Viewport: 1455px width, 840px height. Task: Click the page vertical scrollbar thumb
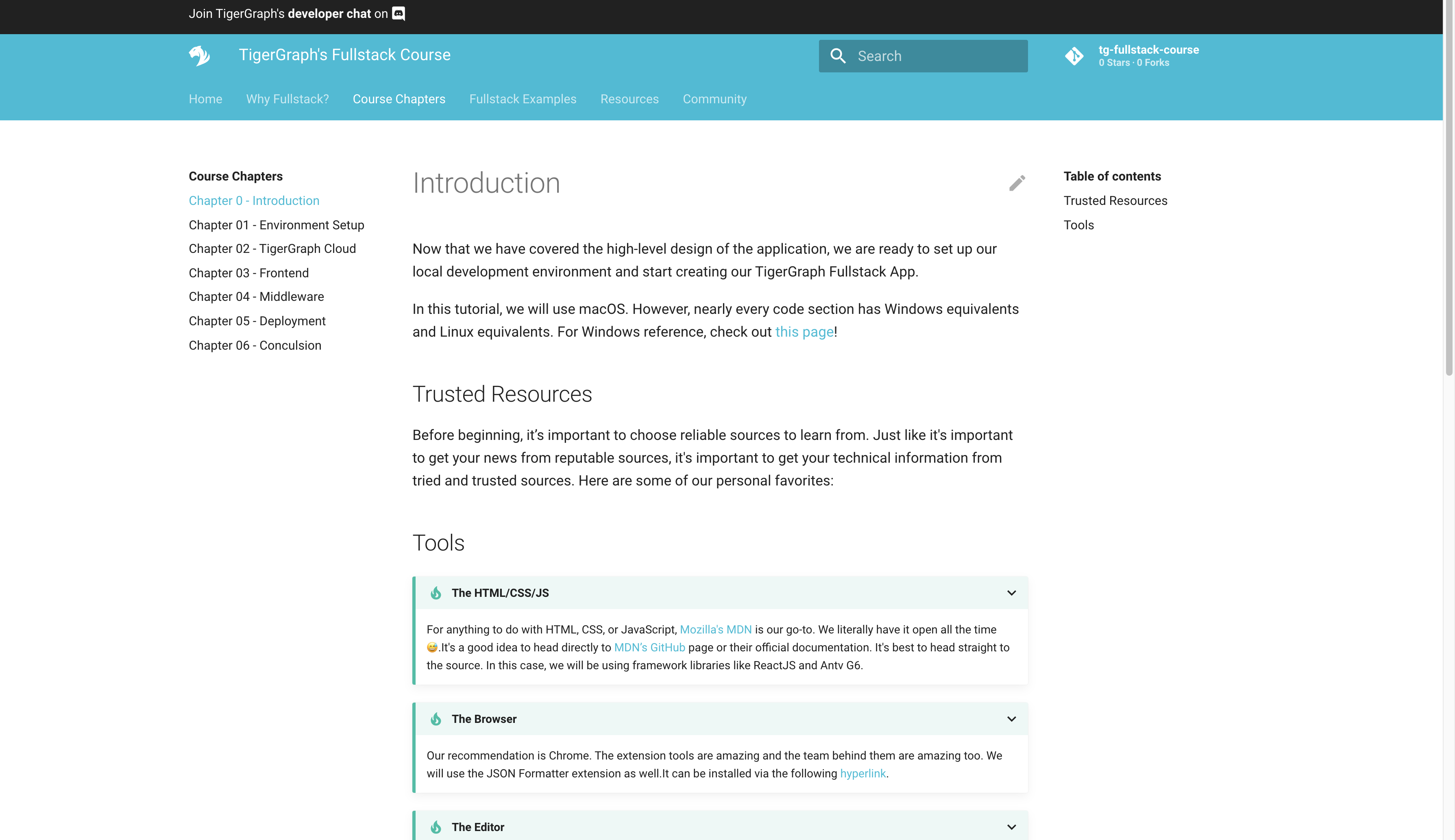click(1448, 187)
